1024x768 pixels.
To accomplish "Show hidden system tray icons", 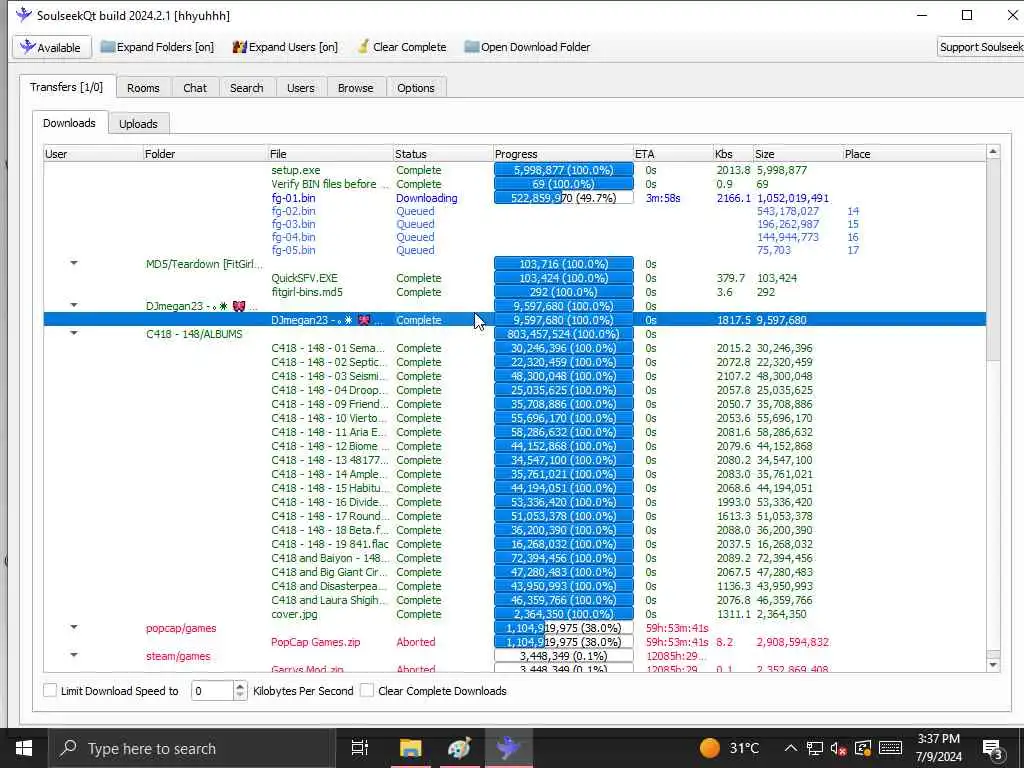I will point(790,748).
